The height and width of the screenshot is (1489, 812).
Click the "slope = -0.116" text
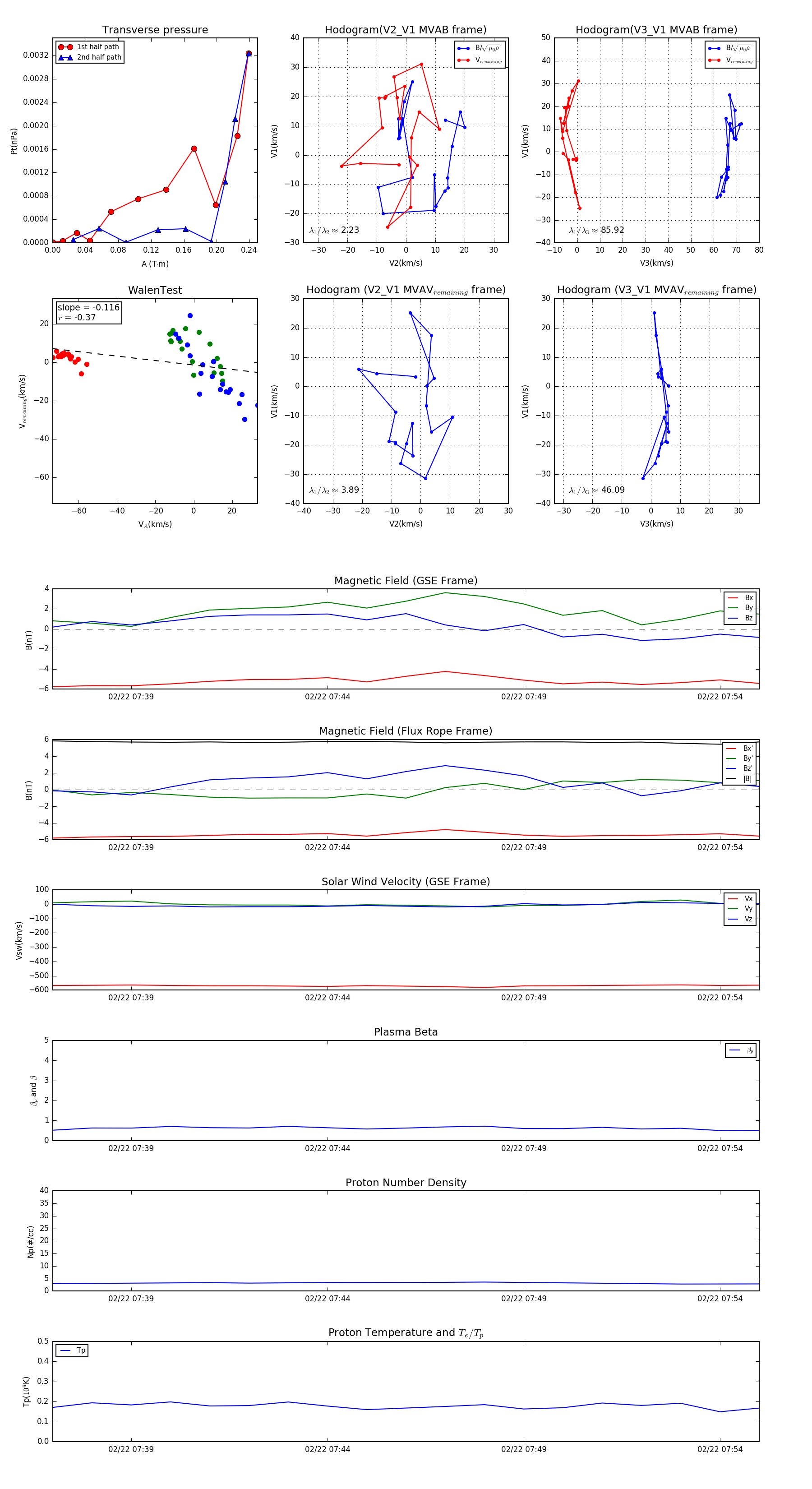[x=88, y=308]
